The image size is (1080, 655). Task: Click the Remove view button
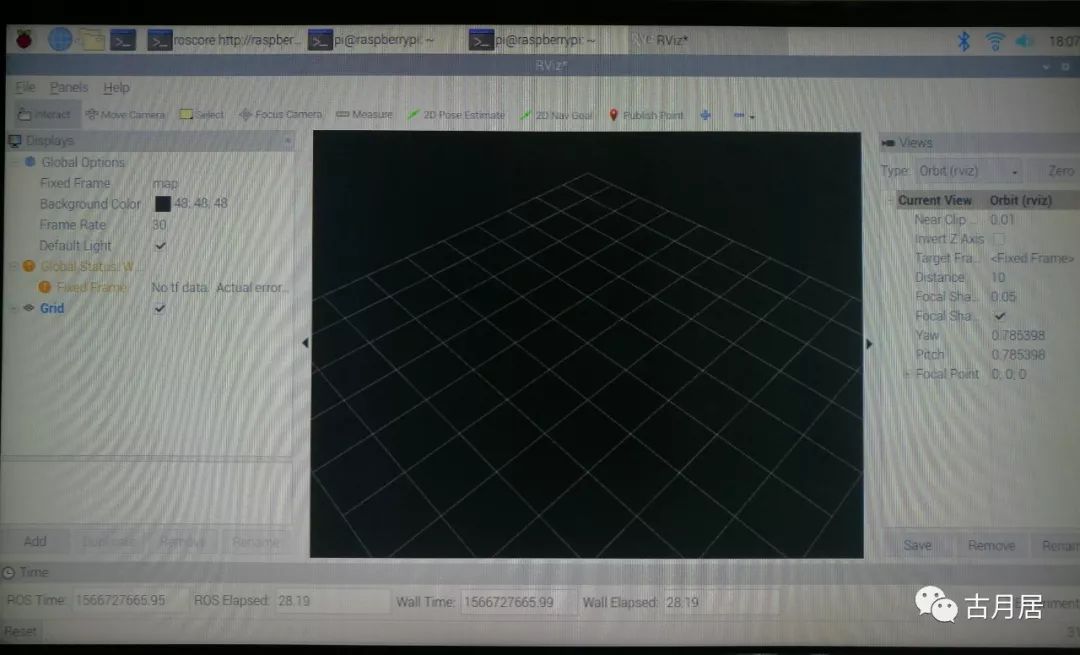[x=991, y=545]
